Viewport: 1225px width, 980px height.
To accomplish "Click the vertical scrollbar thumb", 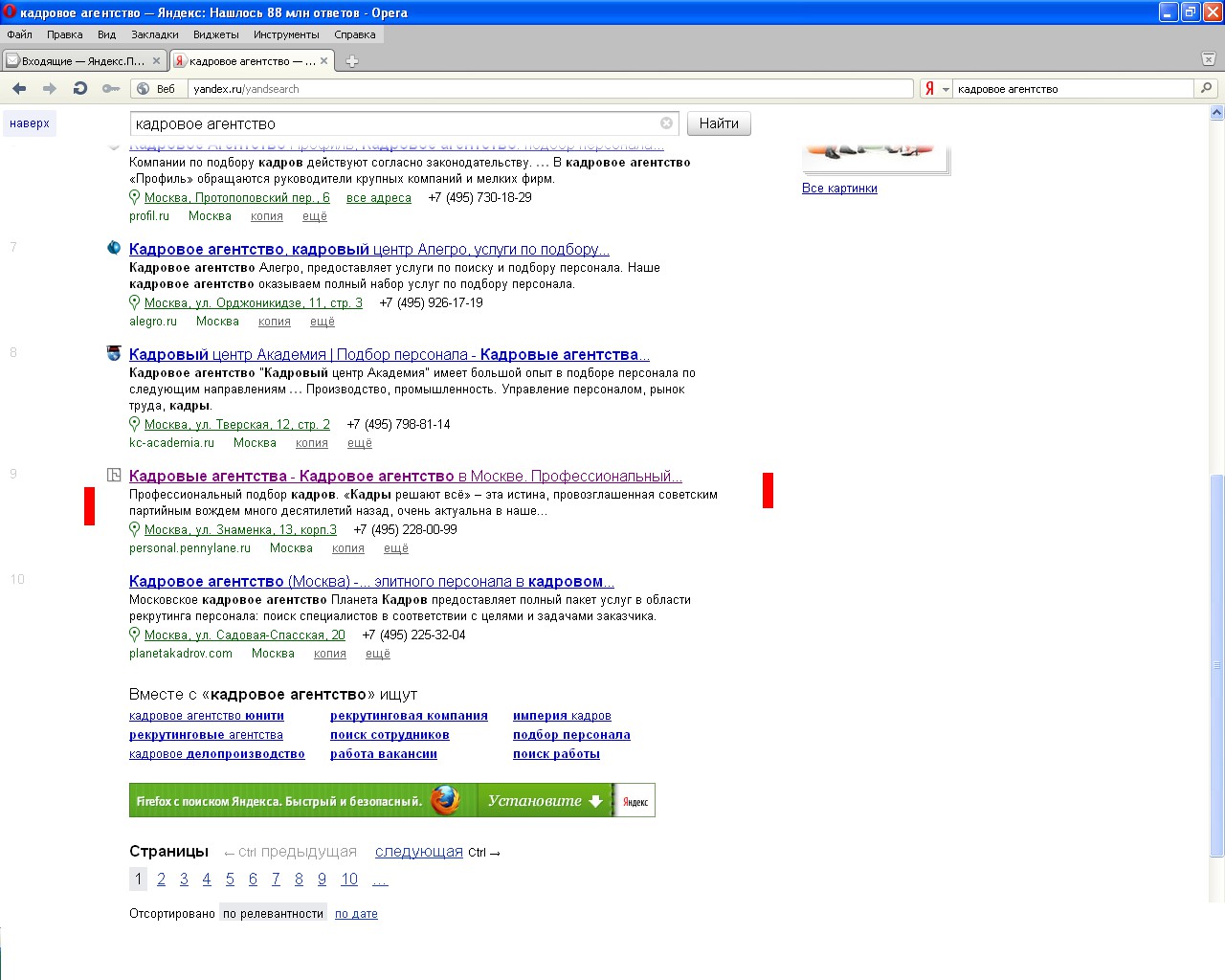I will [x=1217, y=666].
